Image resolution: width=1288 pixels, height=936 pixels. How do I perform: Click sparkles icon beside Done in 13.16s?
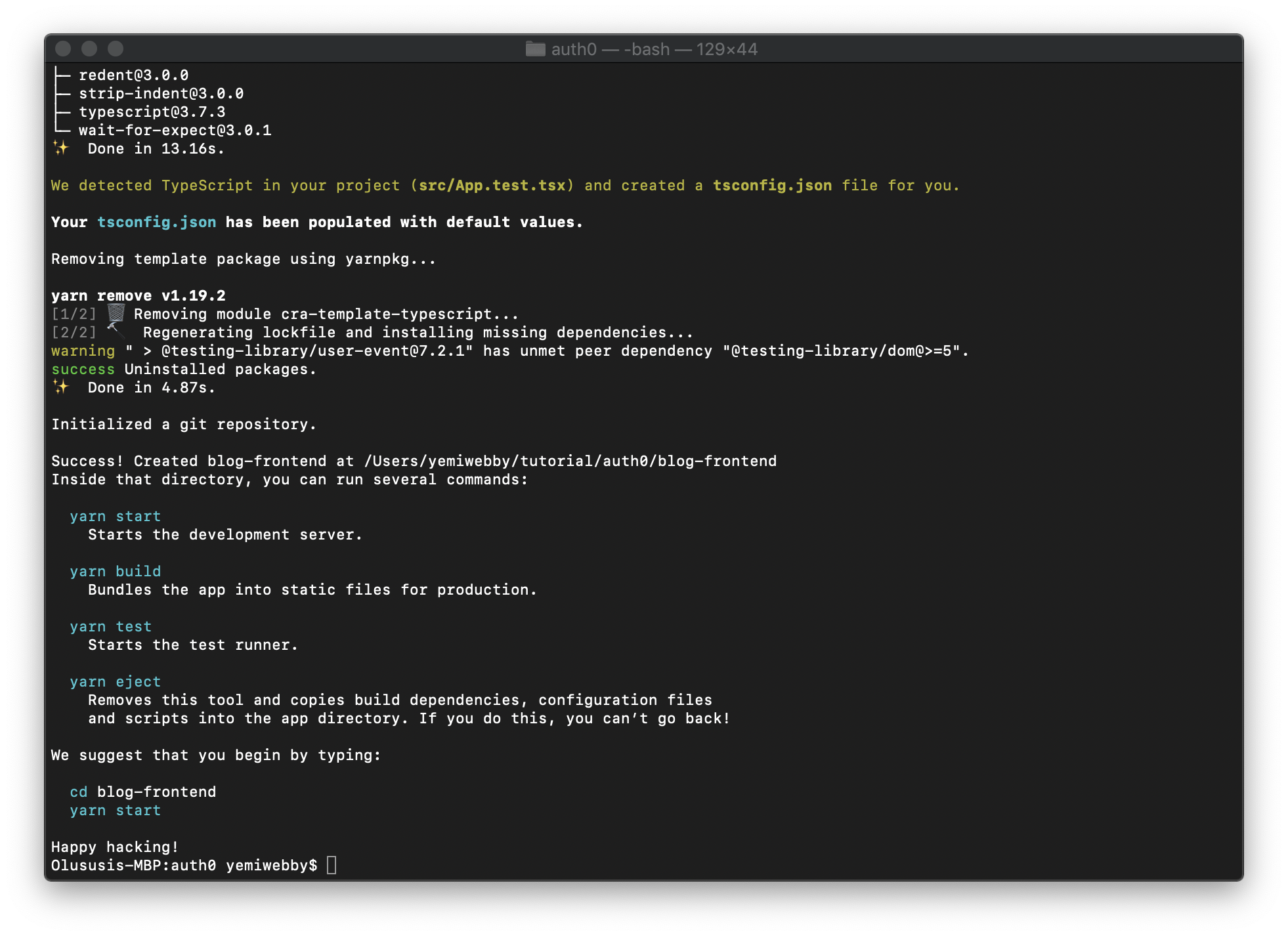tap(61, 148)
